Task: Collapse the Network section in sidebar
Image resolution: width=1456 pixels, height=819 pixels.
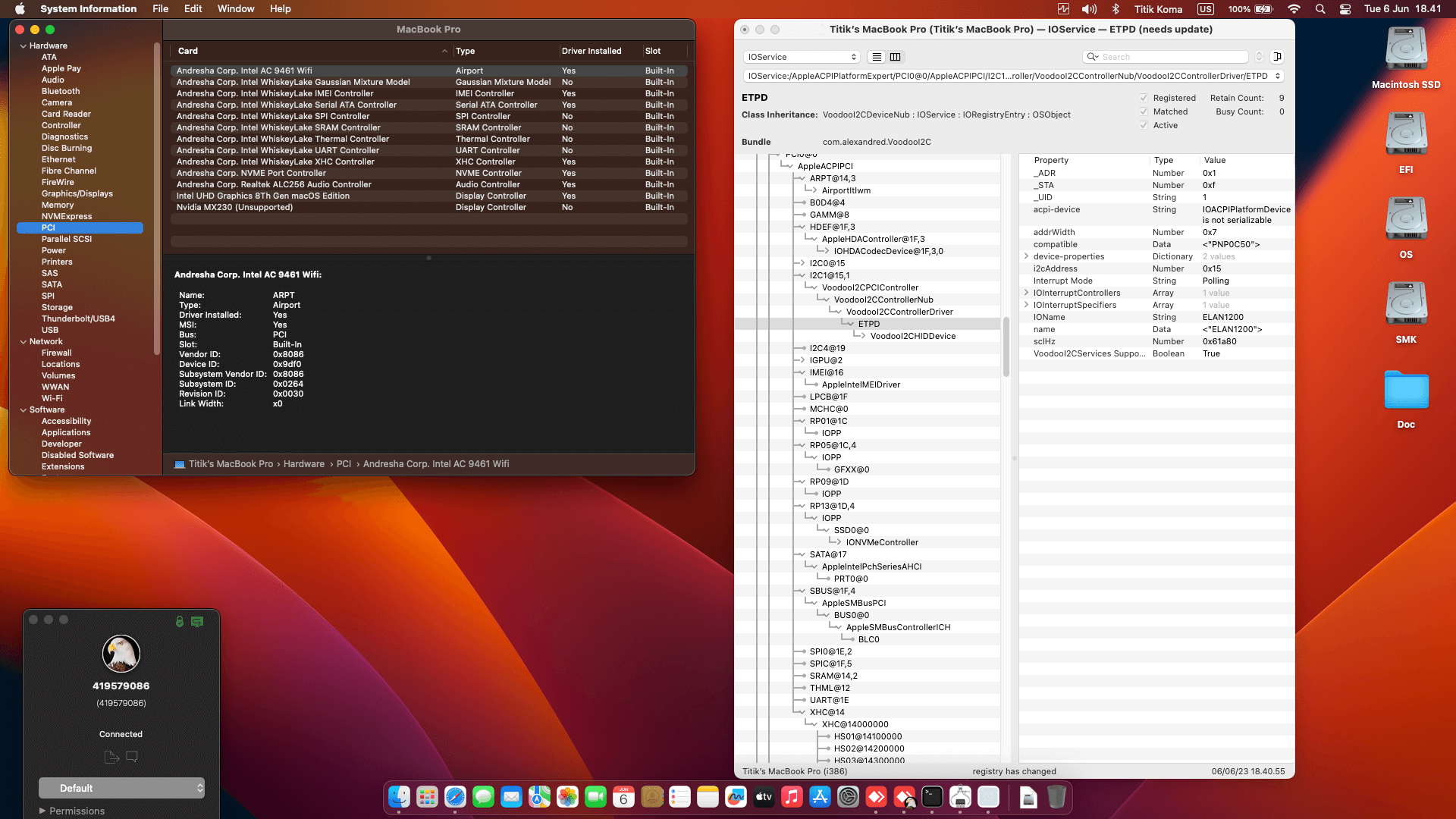Action: [23, 341]
